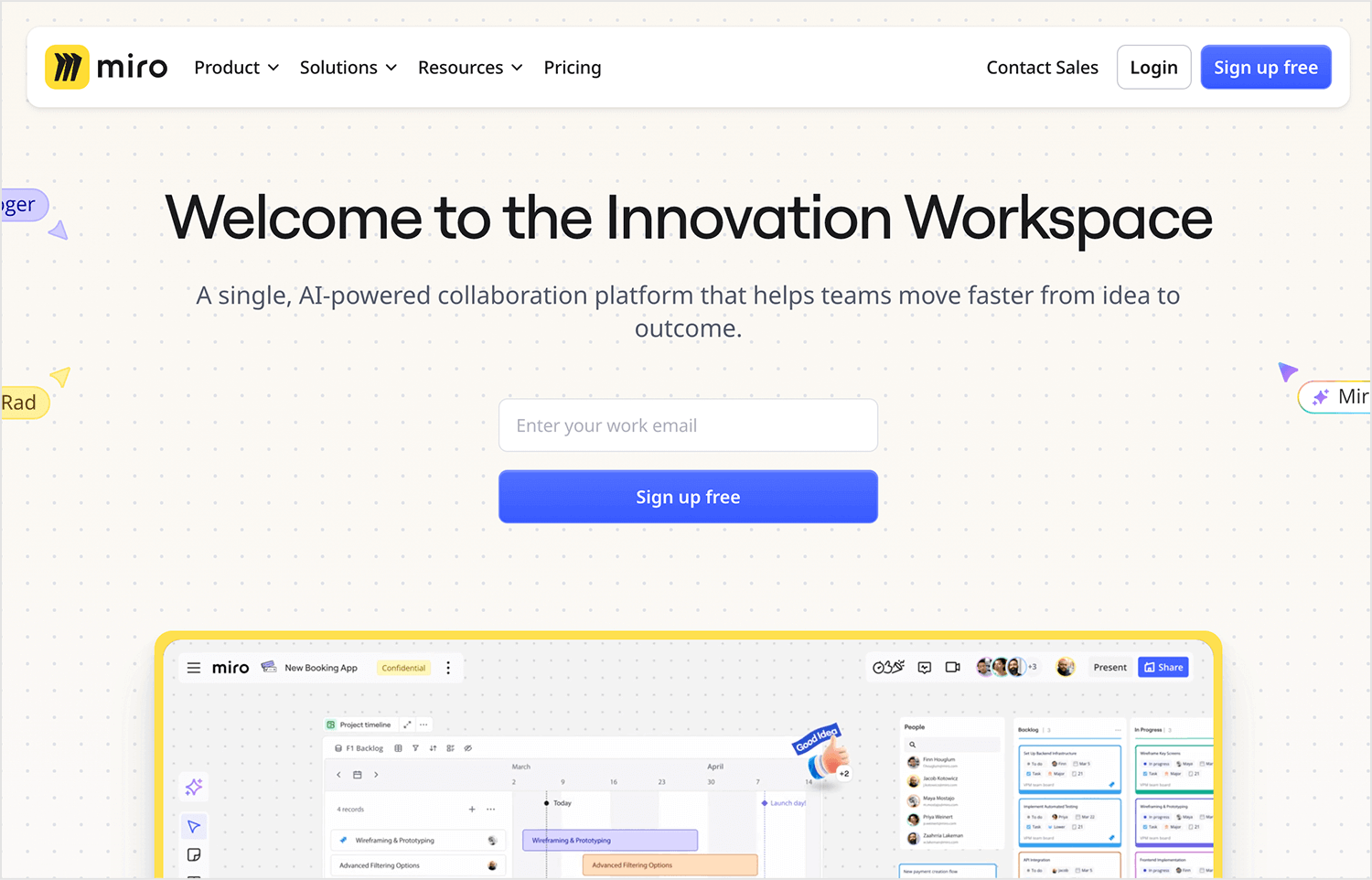
Task: Open the current user's profile avatar
Action: click(1065, 667)
